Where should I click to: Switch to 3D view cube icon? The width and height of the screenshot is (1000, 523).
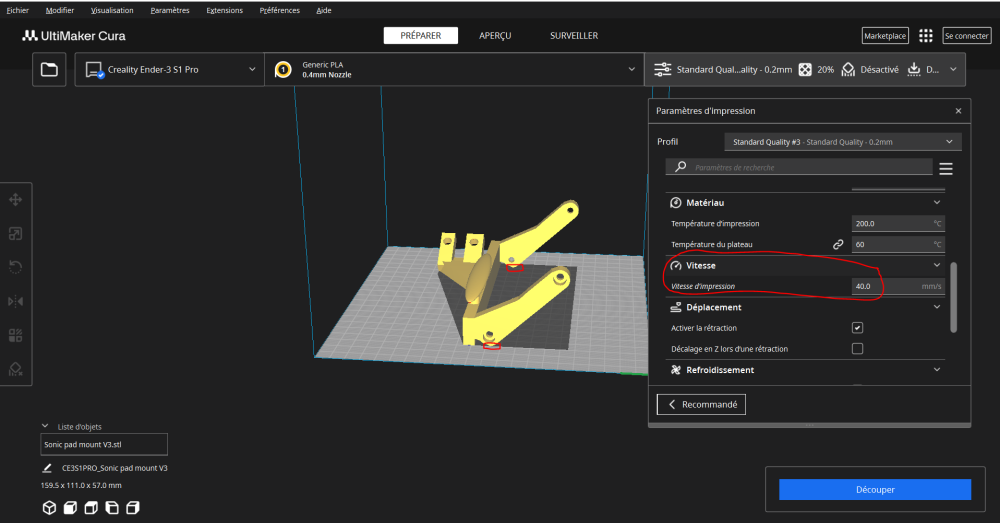pyautogui.click(x=49, y=508)
